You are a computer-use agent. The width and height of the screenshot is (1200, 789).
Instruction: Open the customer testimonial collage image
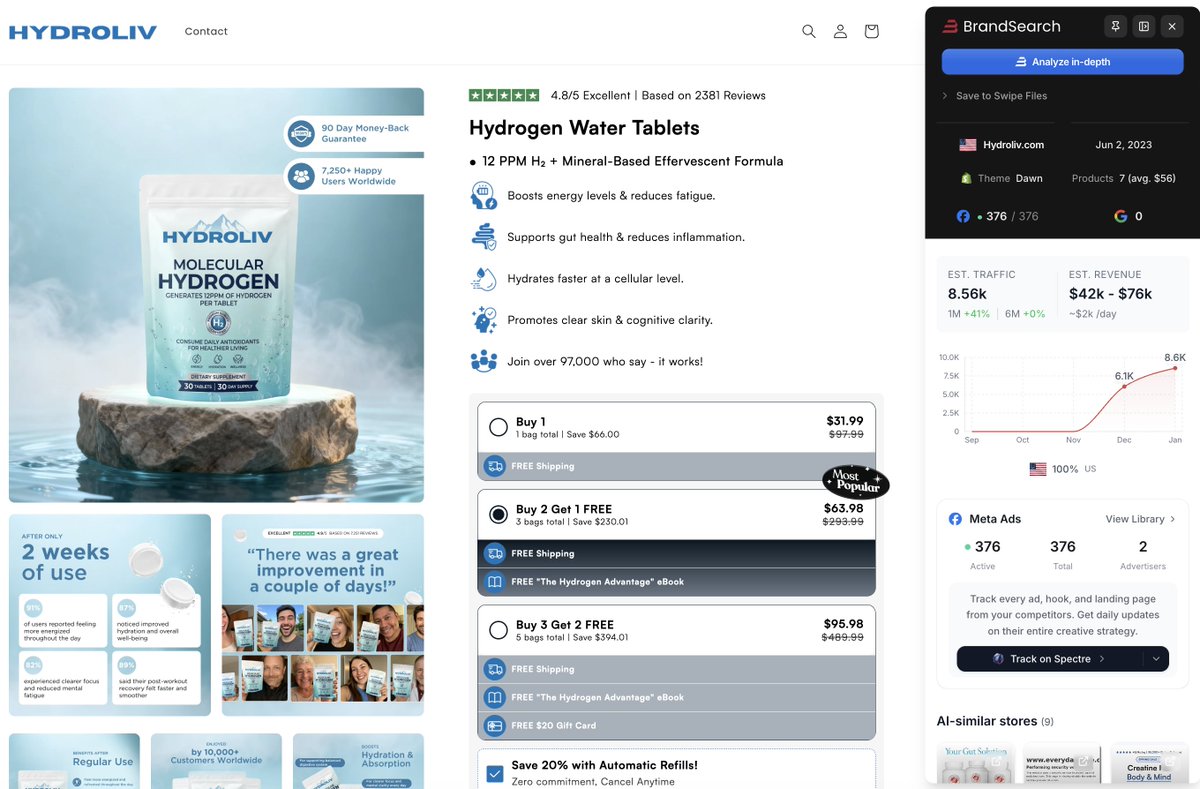pos(323,615)
